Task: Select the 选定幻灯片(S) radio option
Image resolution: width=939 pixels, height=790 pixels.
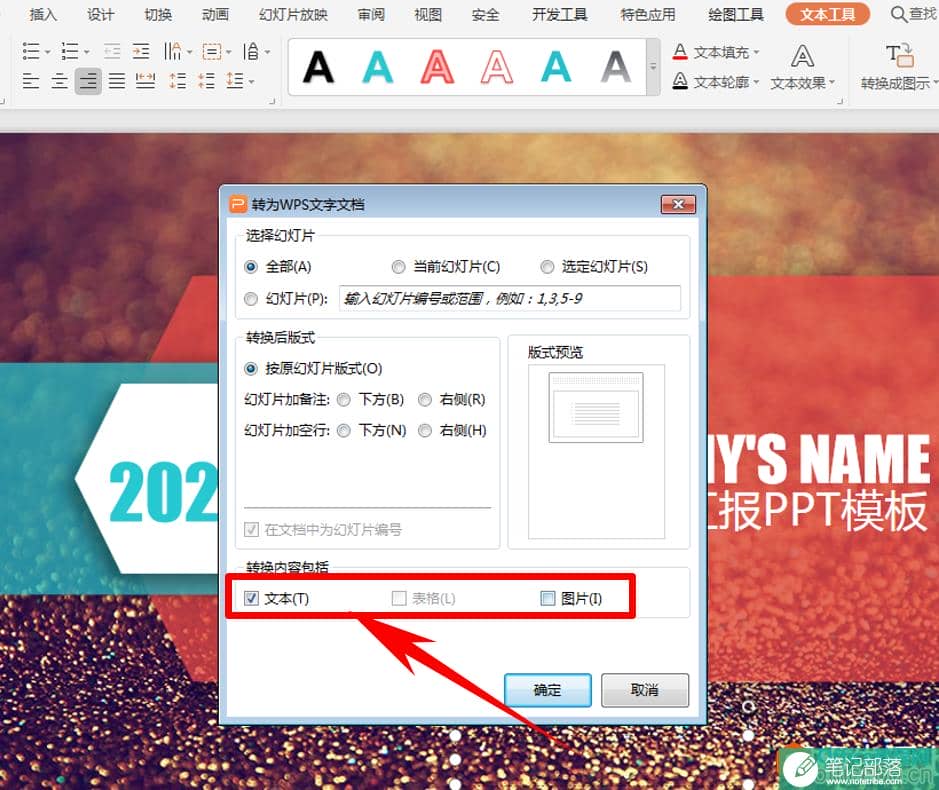Action: pyautogui.click(x=547, y=267)
